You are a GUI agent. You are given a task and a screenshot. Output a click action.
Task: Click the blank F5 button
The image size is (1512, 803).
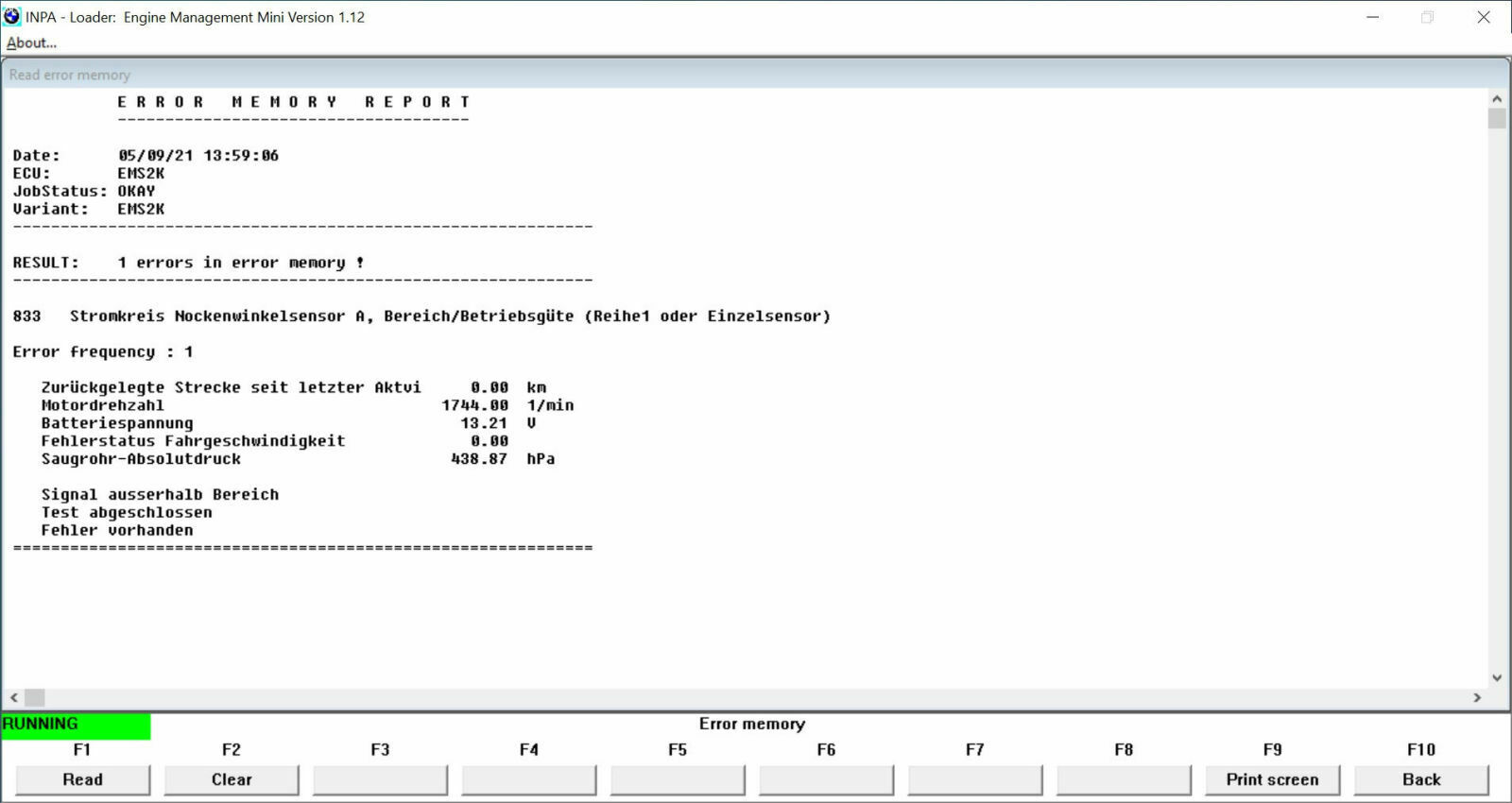click(x=678, y=779)
